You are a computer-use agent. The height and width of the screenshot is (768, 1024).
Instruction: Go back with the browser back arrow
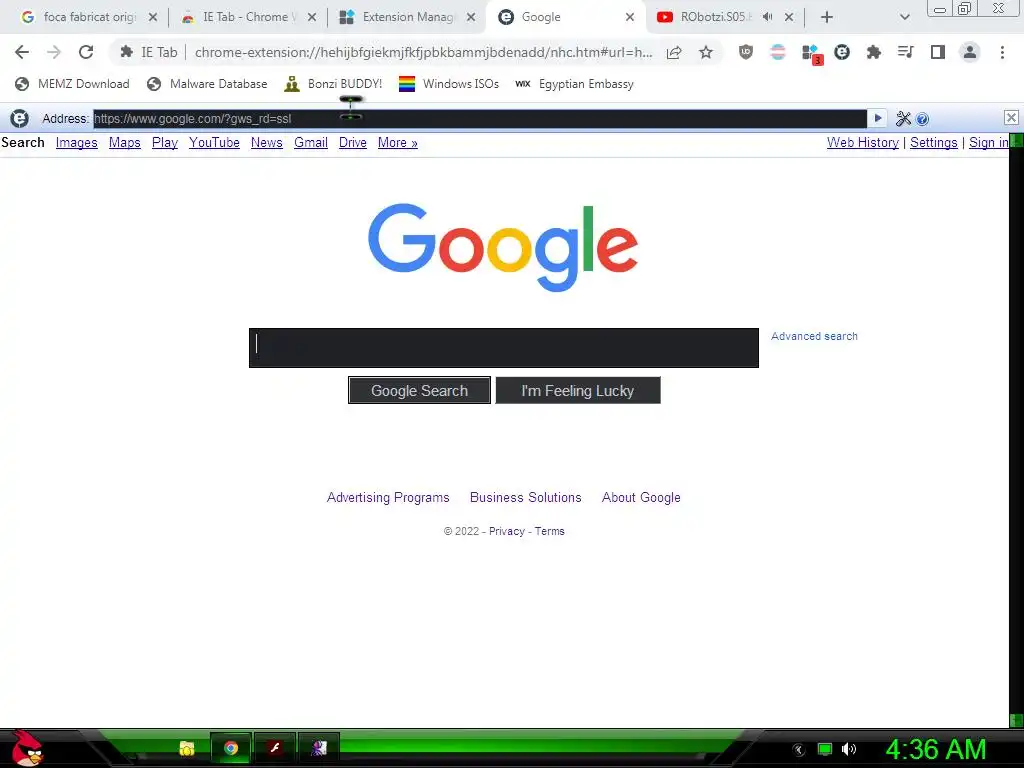click(x=22, y=52)
